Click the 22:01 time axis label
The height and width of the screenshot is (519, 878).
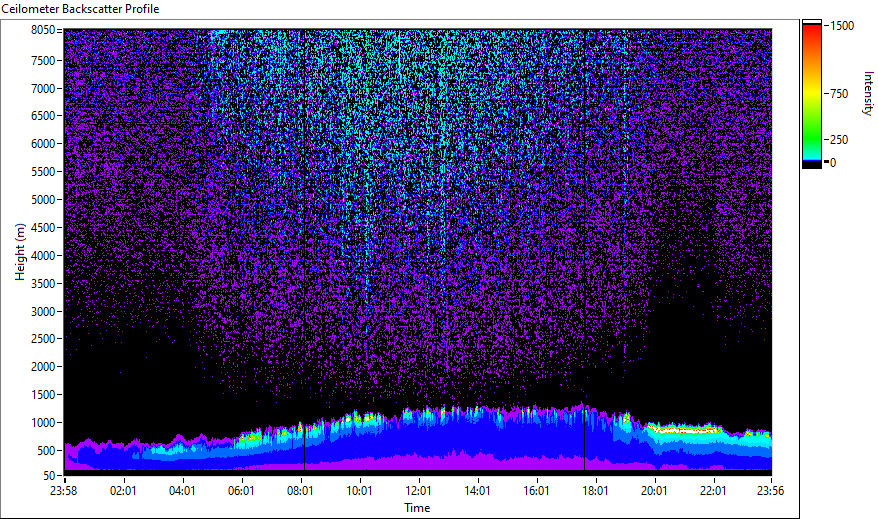click(713, 491)
